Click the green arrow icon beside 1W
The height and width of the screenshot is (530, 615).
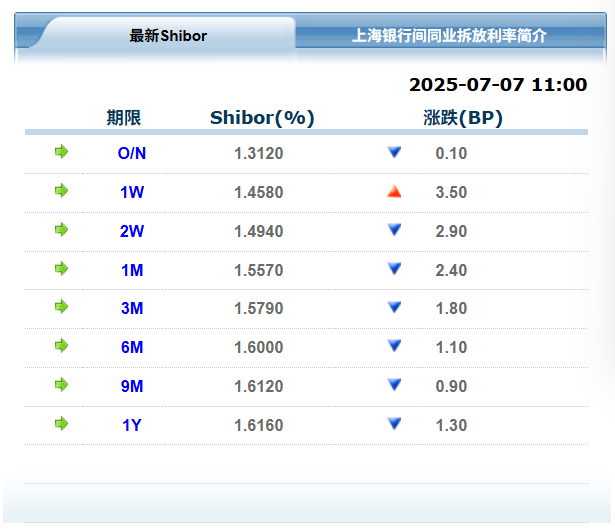62,191
